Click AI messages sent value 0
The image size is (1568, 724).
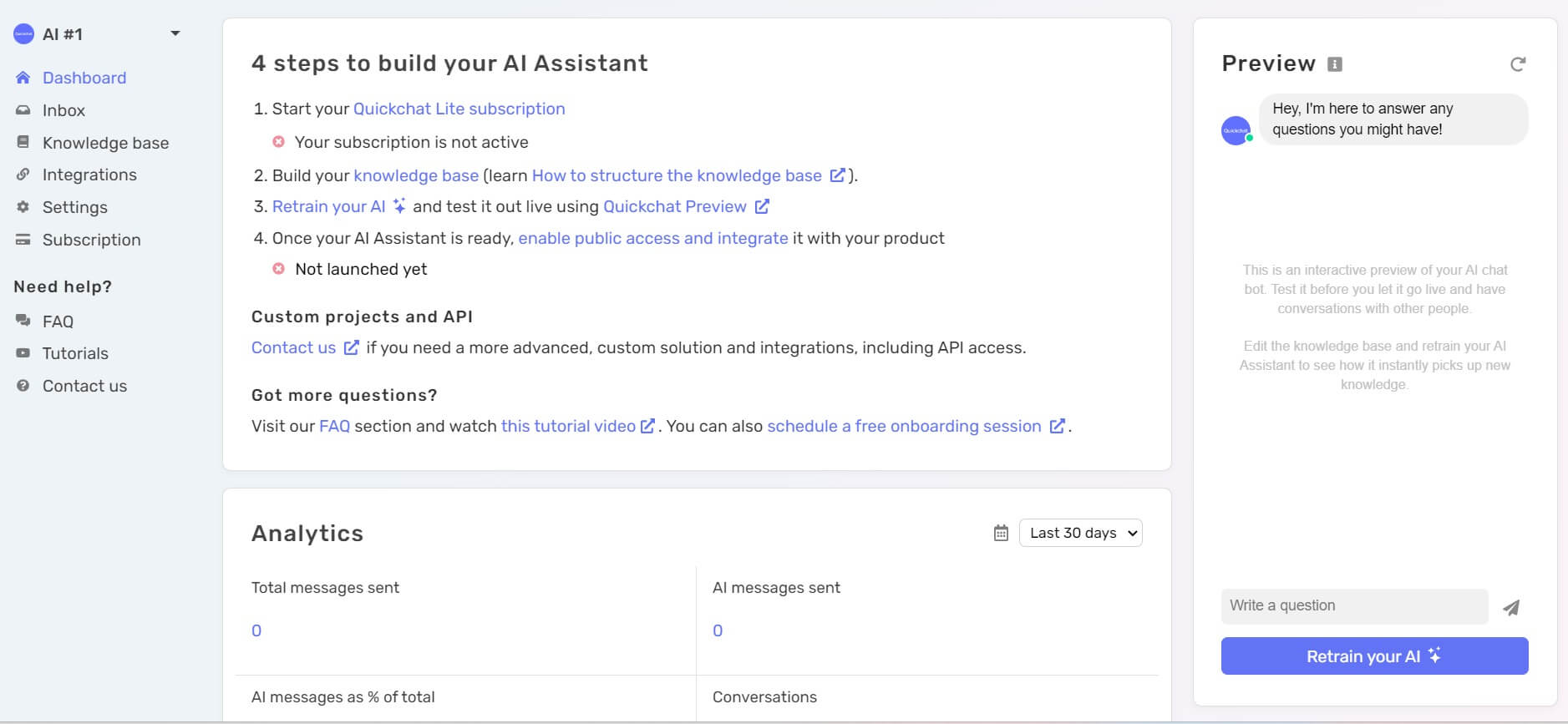tap(718, 630)
